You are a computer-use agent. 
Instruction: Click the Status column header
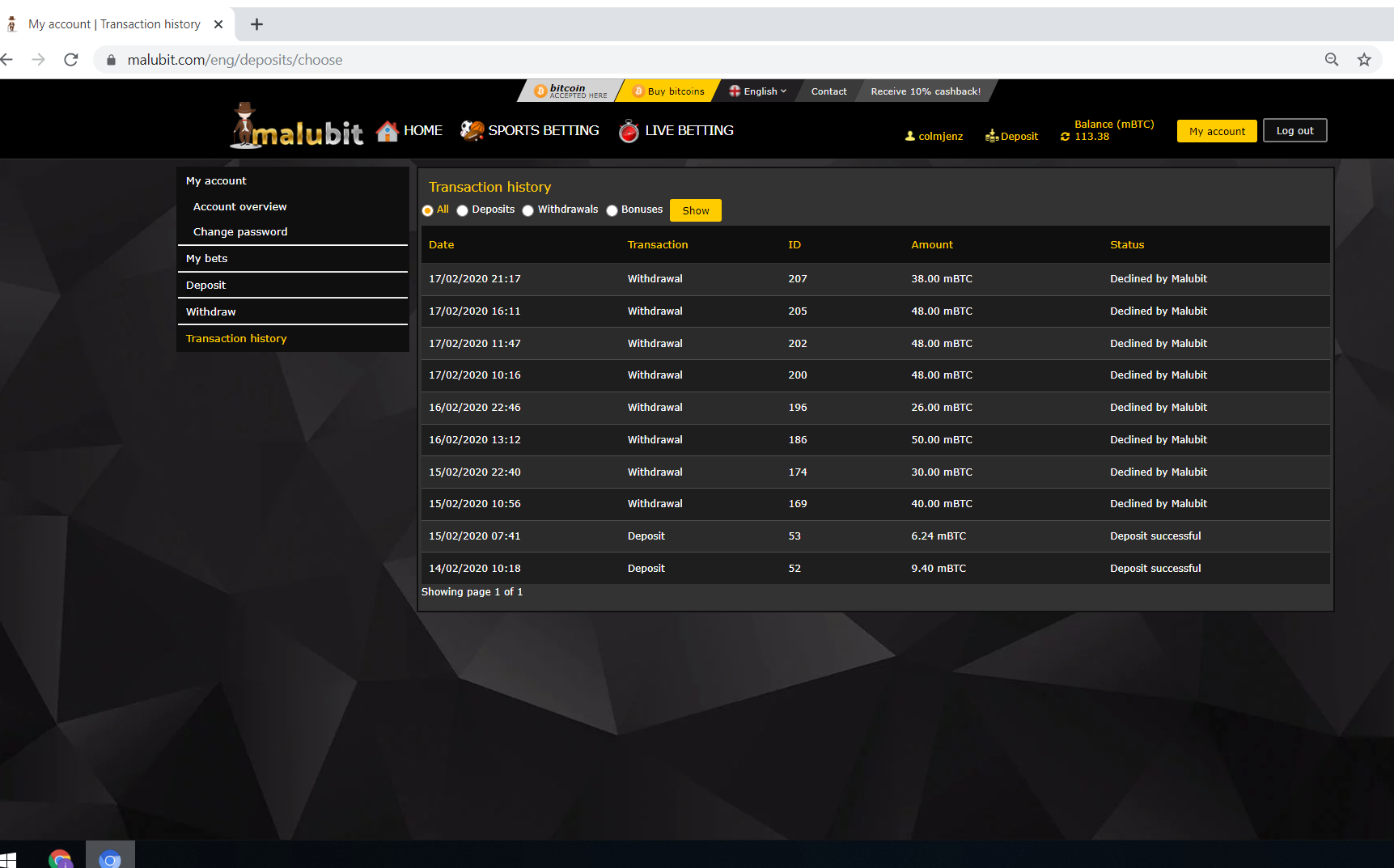click(1127, 245)
